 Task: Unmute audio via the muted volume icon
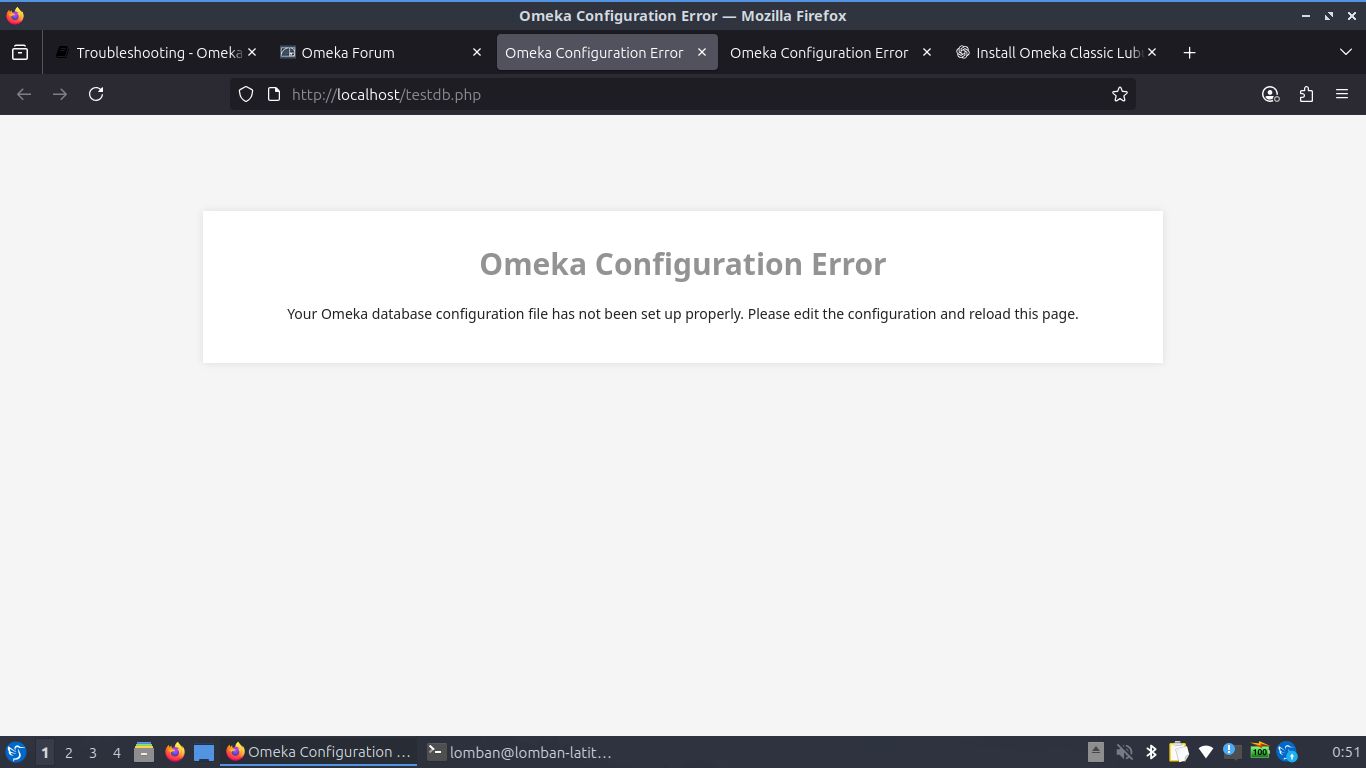coord(1124,752)
